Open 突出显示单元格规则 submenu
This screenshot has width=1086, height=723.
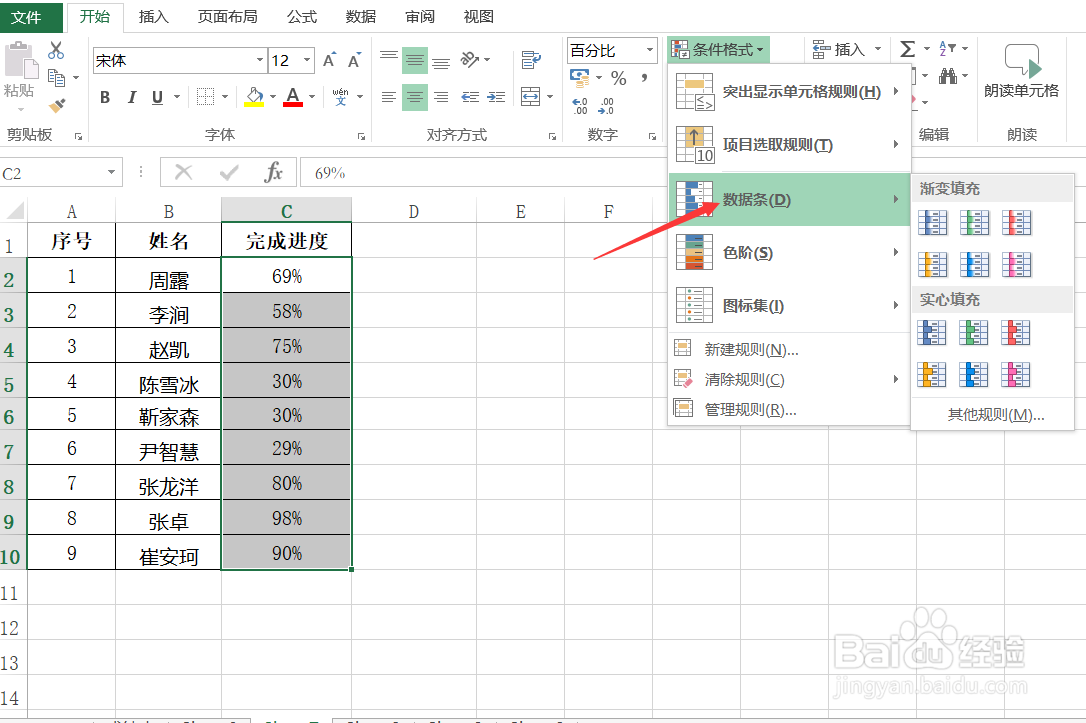point(789,91)
